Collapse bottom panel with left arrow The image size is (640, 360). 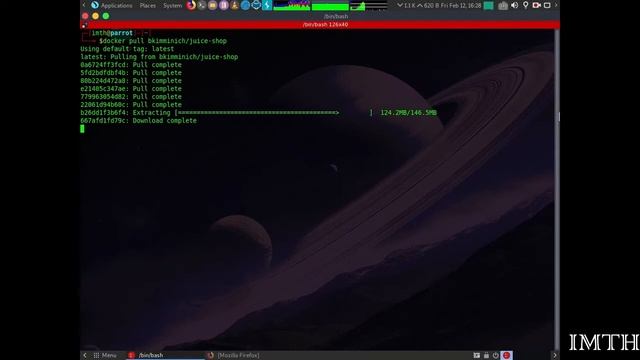84,356
